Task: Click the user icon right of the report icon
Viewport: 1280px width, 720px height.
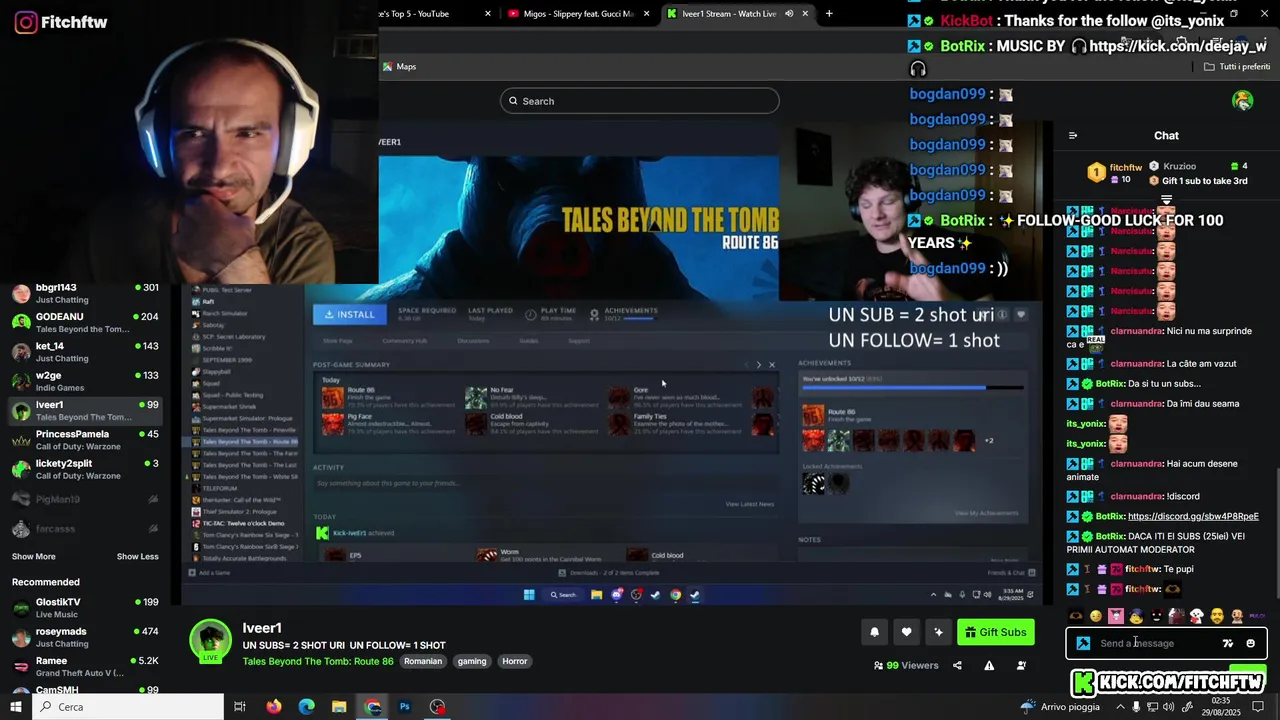Action: [1021, 665]
